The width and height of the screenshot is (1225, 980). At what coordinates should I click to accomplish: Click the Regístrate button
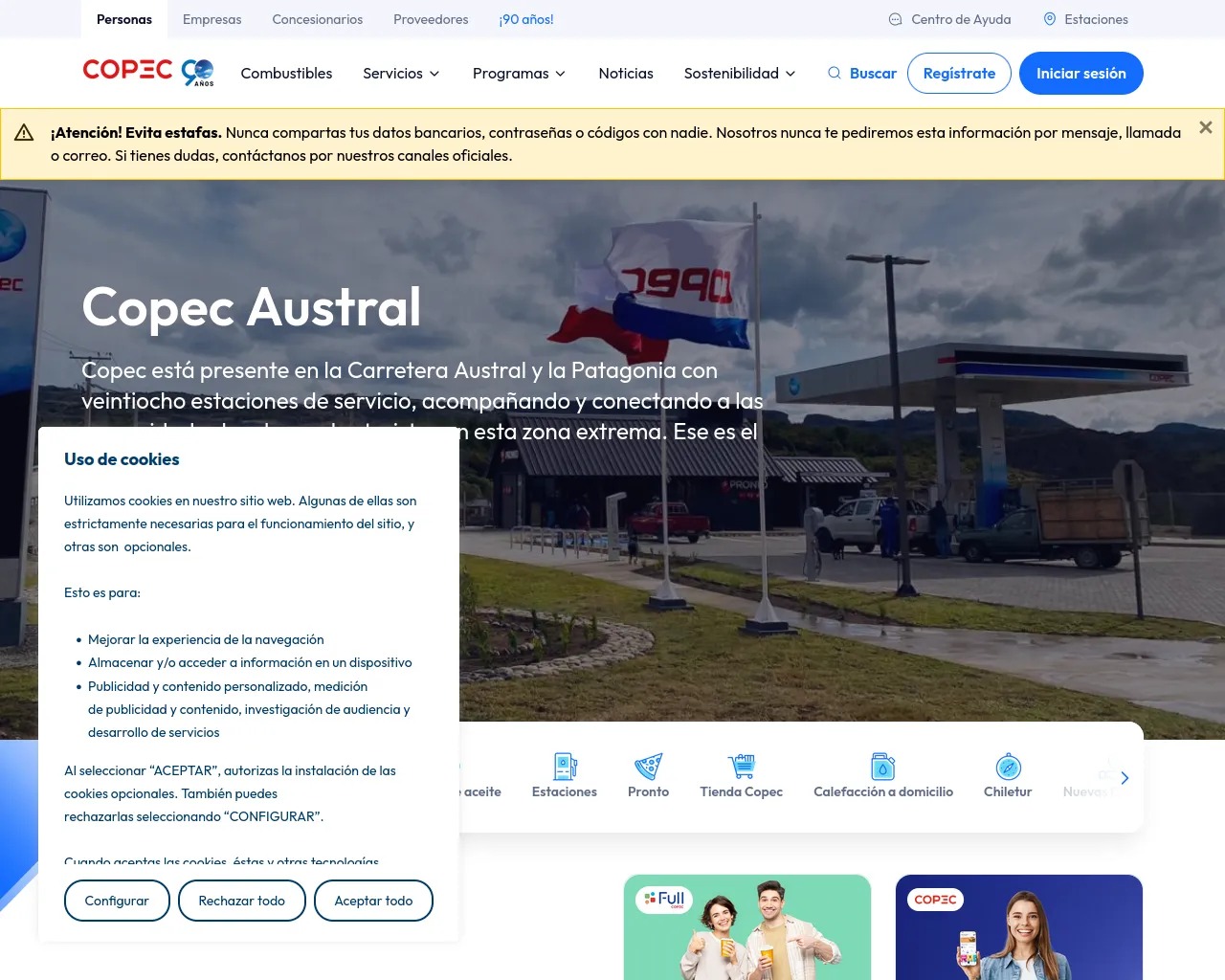959,74
